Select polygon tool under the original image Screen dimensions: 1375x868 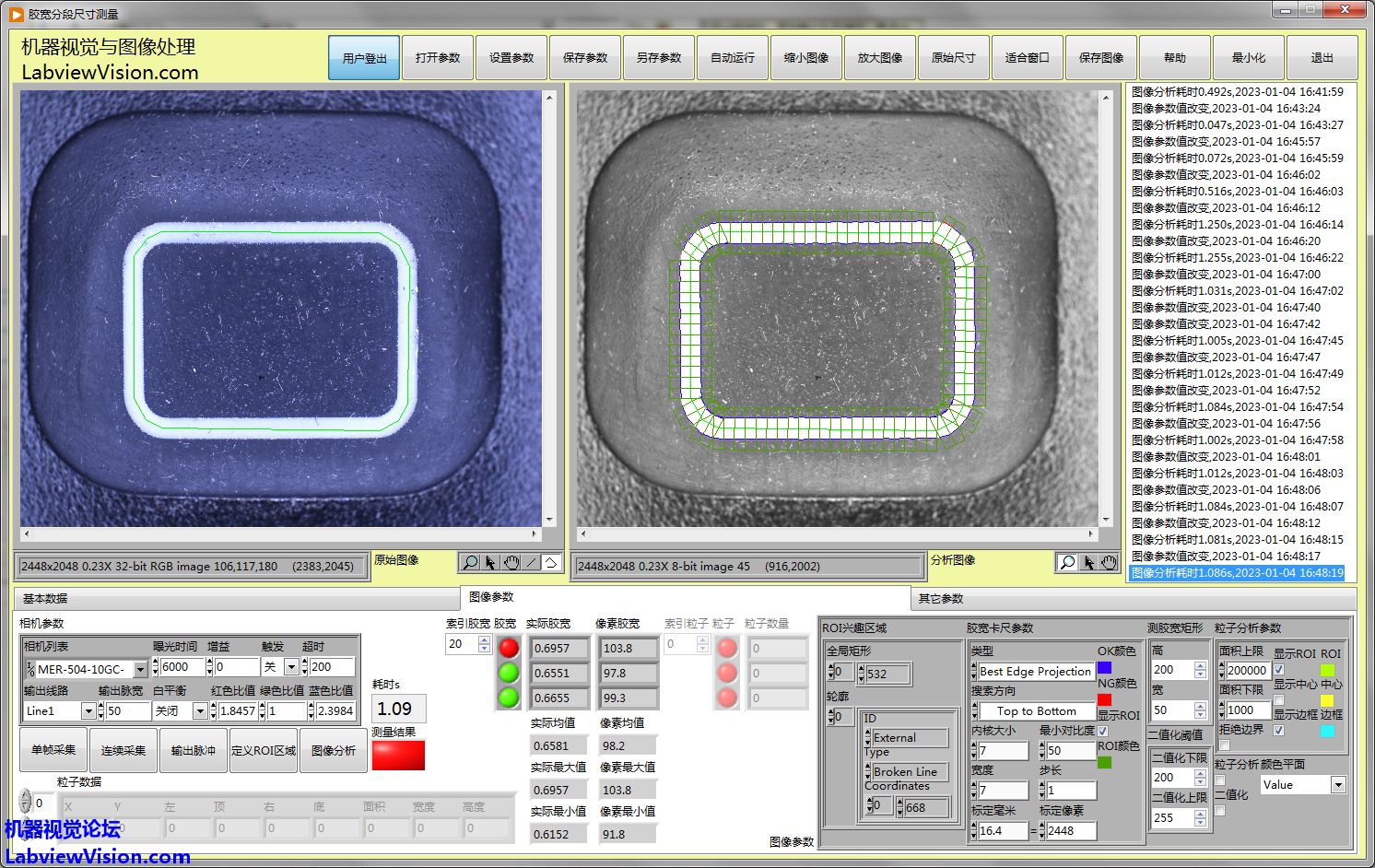[x=551, y=562]
